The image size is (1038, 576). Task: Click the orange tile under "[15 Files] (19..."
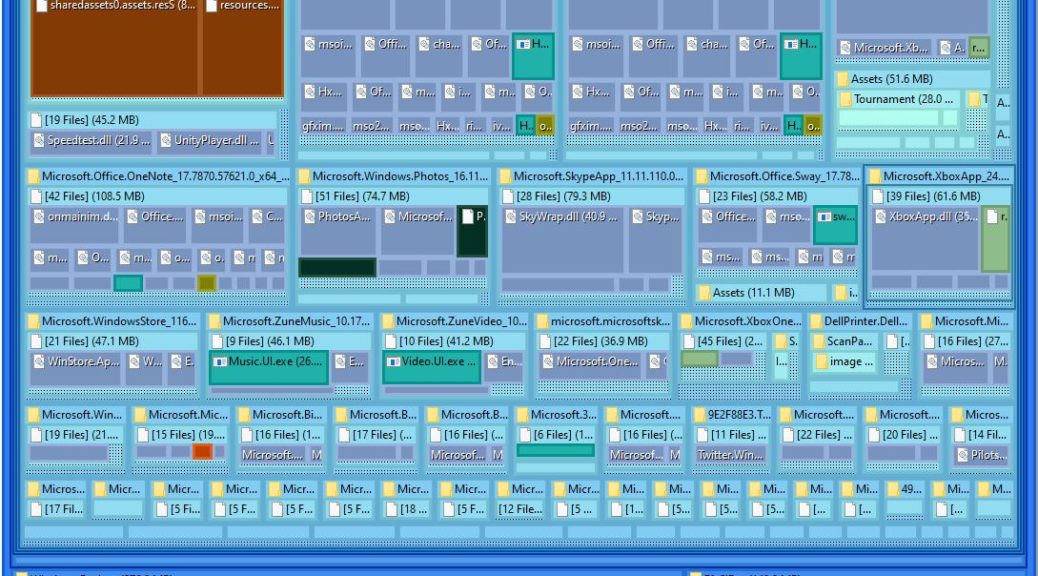click(x=203, y=452)
